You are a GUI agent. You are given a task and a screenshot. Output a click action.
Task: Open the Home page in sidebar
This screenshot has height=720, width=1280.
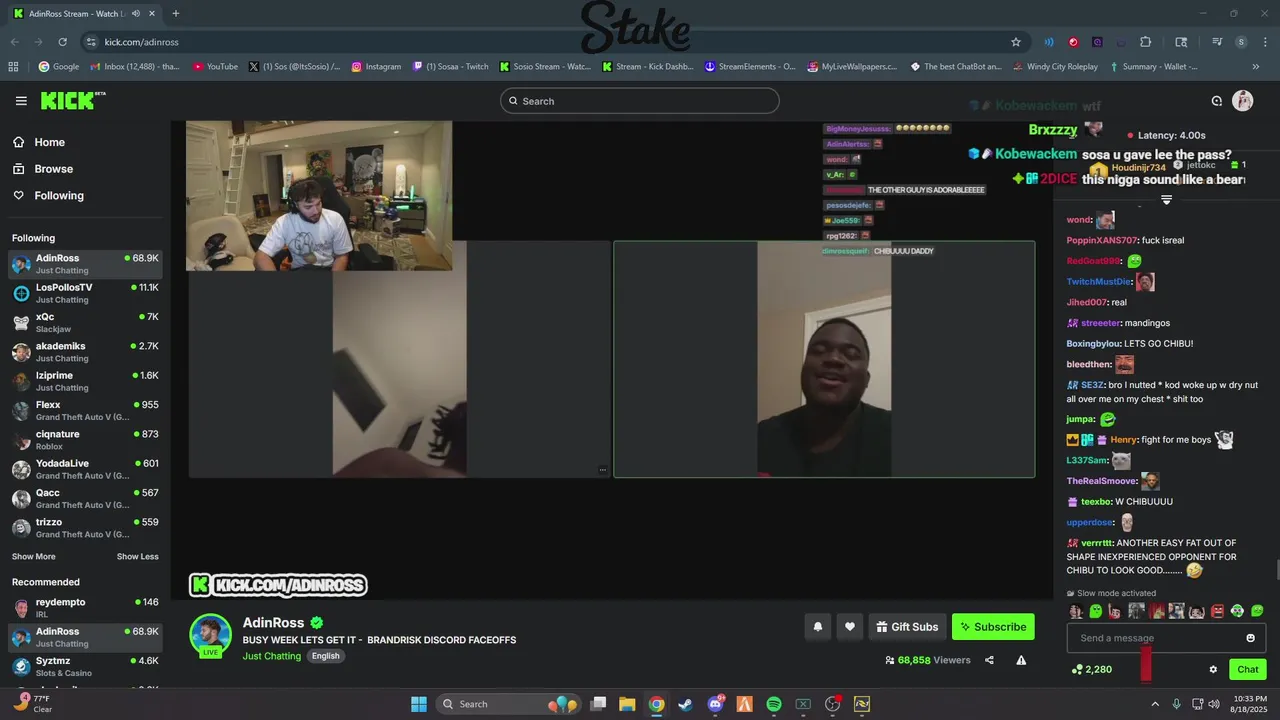(x=48, y=142)
